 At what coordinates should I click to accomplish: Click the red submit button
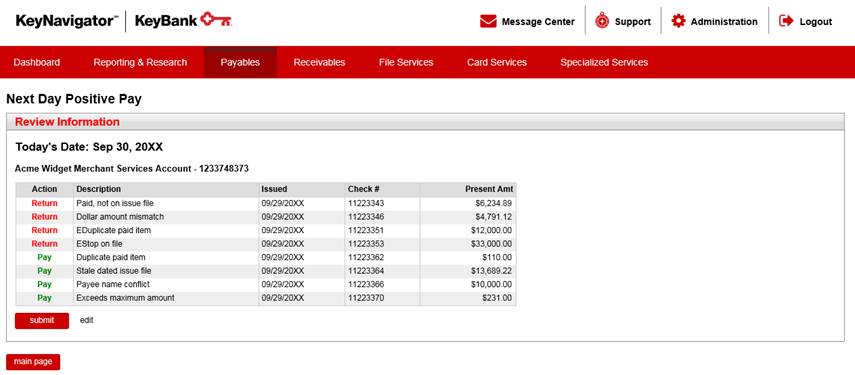pos(42,320)
